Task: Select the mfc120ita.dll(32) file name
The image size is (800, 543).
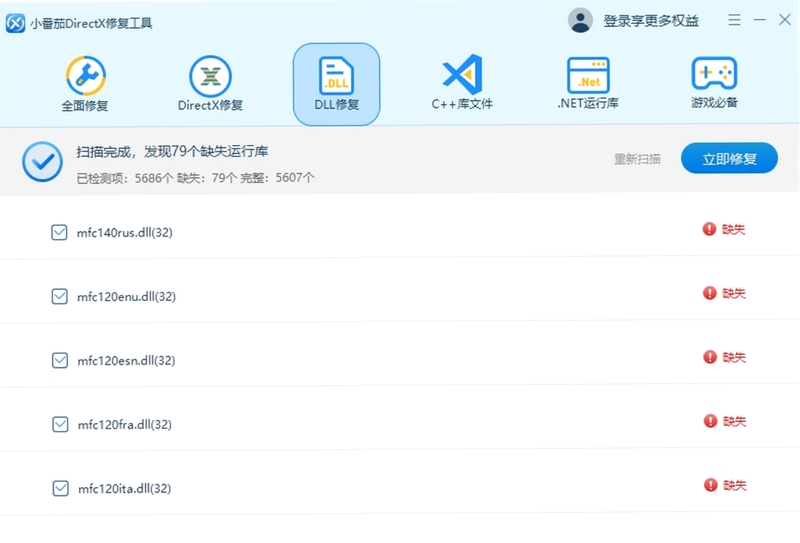Action: click(124, 489)
